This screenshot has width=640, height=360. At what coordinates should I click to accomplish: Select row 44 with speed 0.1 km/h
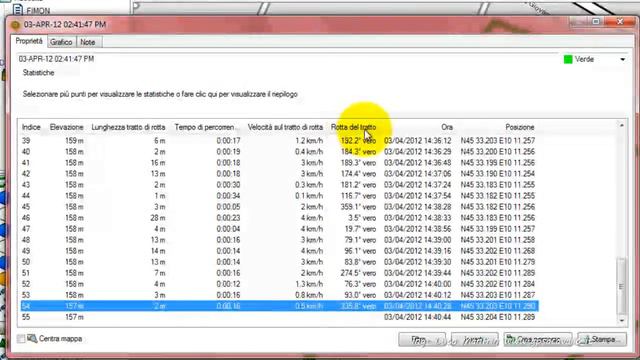click(280, 196)
